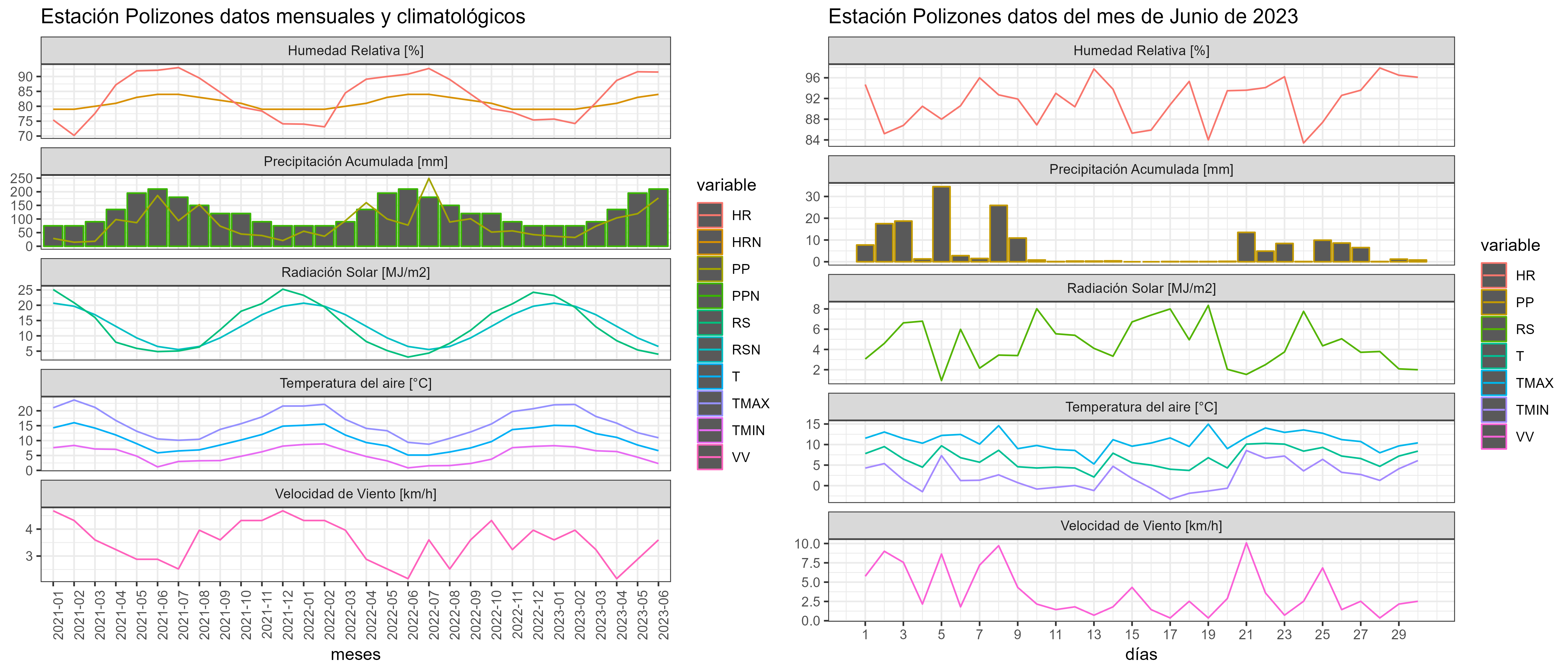Screen dimensions: 1568x672
Task: Click the title 'Estación Polizones datos mensuales y climatológicos'
Action: coord(283,17)
